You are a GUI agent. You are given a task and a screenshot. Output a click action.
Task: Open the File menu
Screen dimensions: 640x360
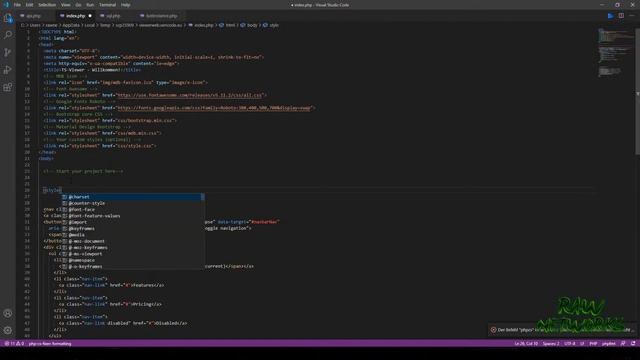coord(17,5)
